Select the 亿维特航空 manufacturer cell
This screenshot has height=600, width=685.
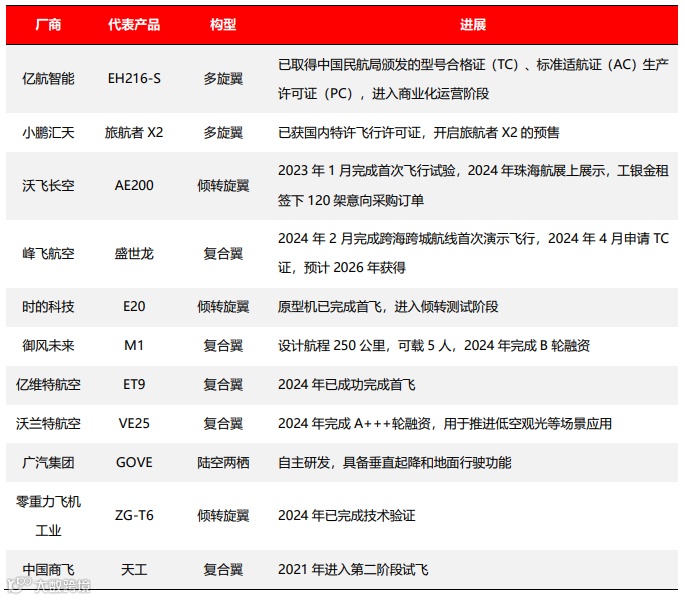48,385
